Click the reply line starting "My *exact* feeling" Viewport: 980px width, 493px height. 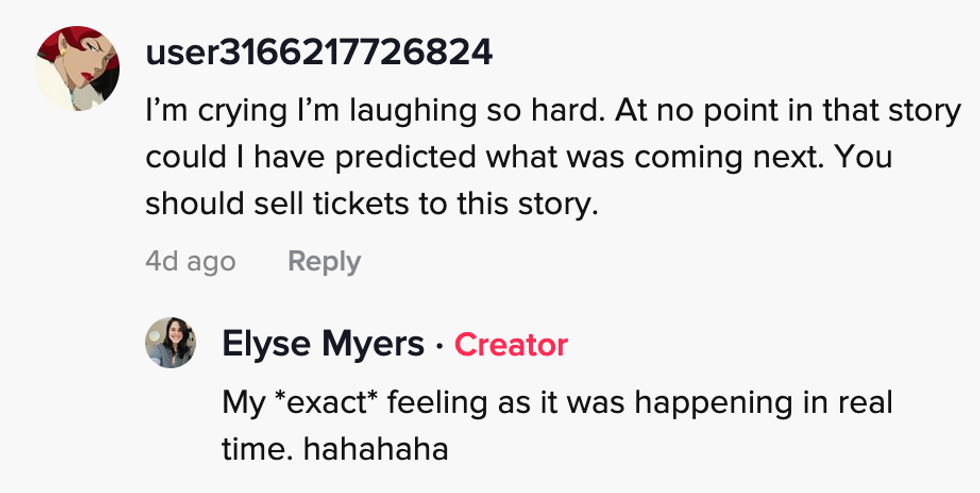click(x=556, y=403)
